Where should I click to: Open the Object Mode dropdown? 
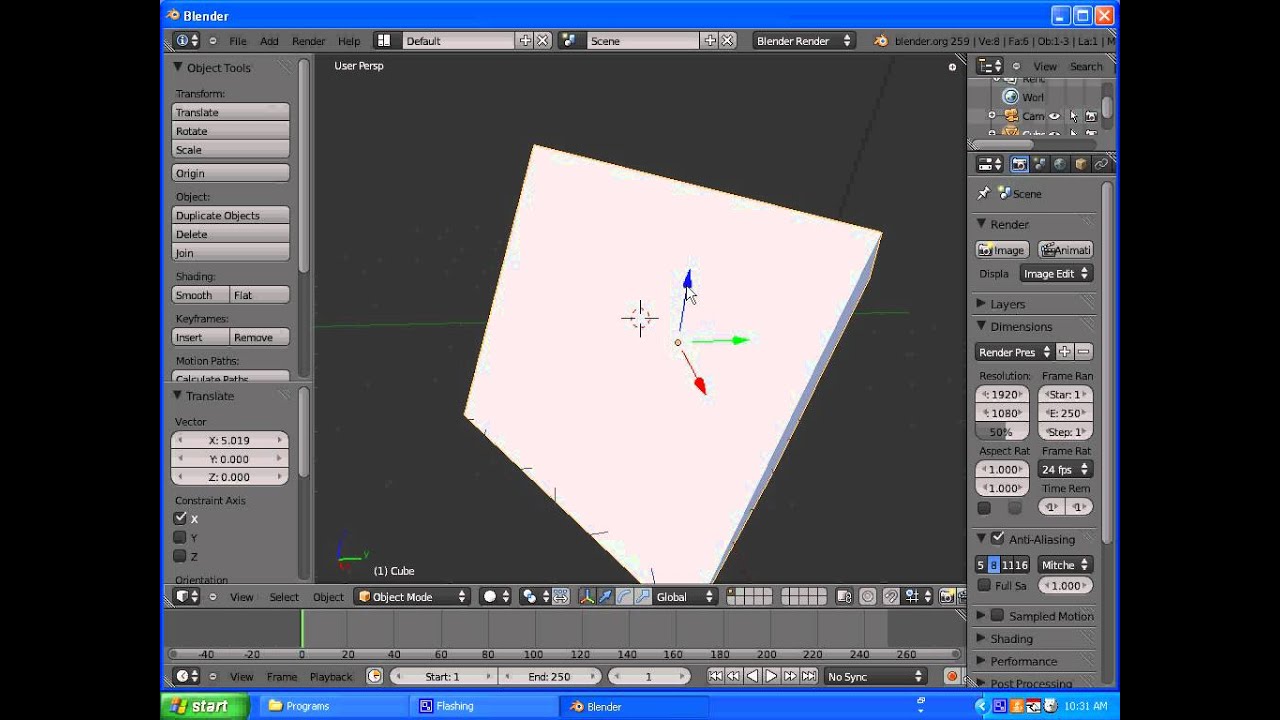412,596
